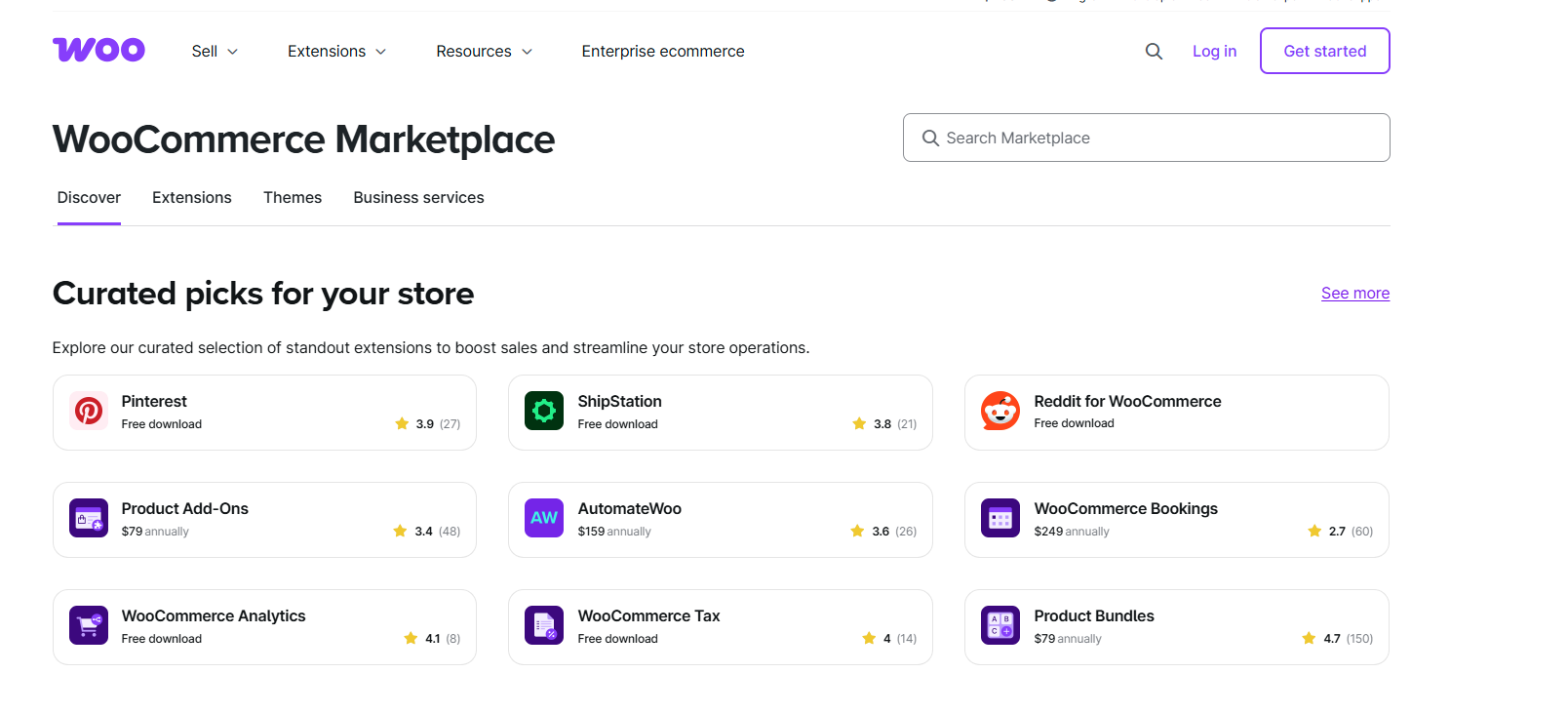Click the '4.7 (150)' rating text
1568x713 pixels.
tap(1349, 639)
